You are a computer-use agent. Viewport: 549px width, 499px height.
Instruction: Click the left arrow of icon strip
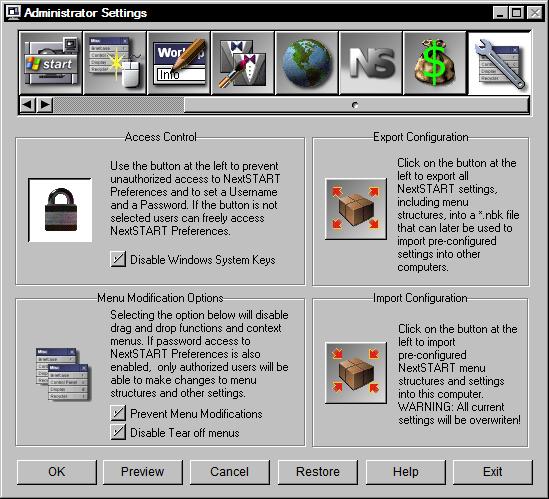(x=28, y=105)
